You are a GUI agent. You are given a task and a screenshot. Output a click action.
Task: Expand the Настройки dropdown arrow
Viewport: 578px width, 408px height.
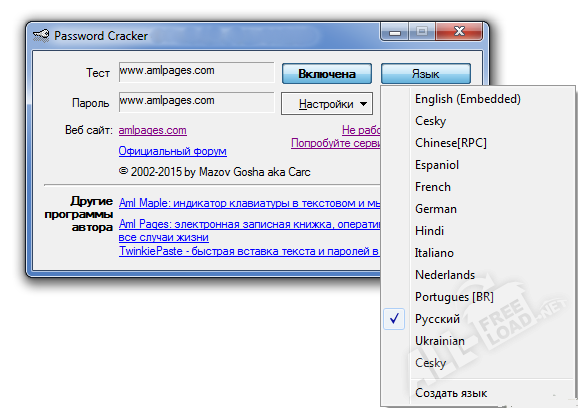[x=363, y=104]
